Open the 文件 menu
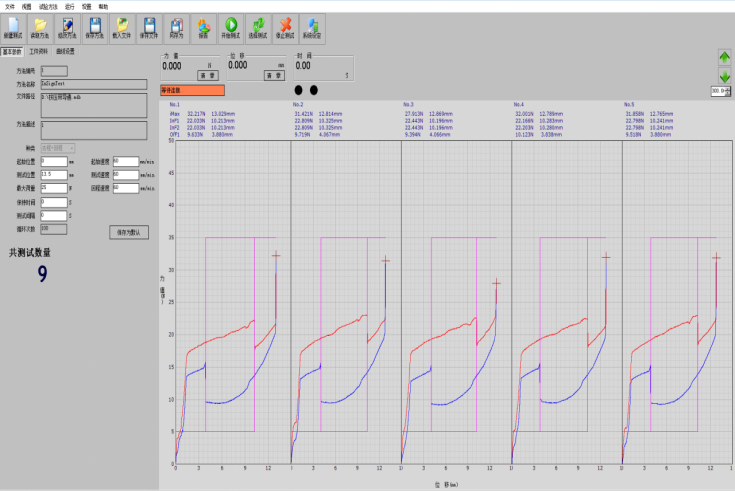 pos(10,5)
